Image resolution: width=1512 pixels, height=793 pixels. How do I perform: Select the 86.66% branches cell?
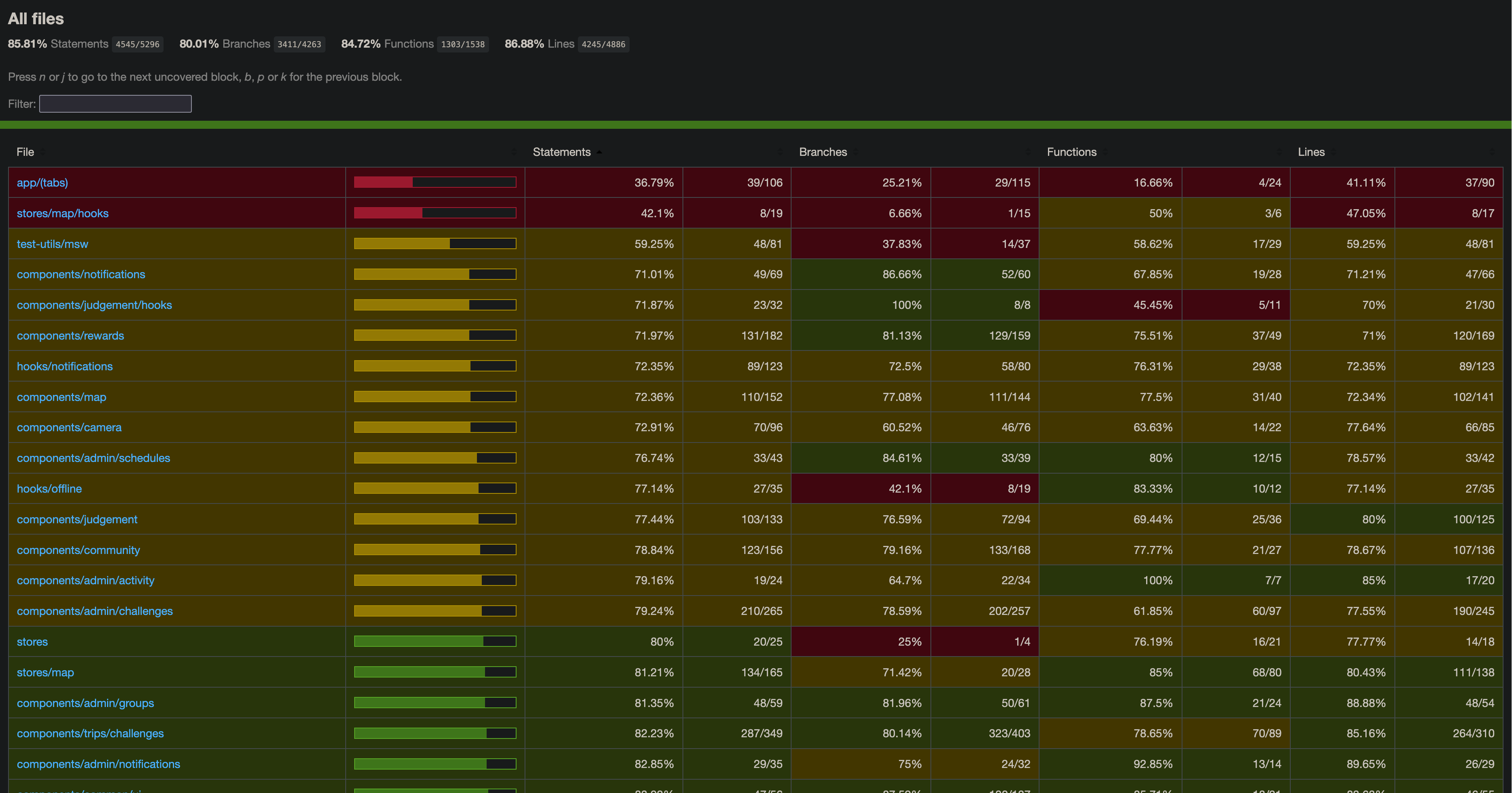point(861,274)
